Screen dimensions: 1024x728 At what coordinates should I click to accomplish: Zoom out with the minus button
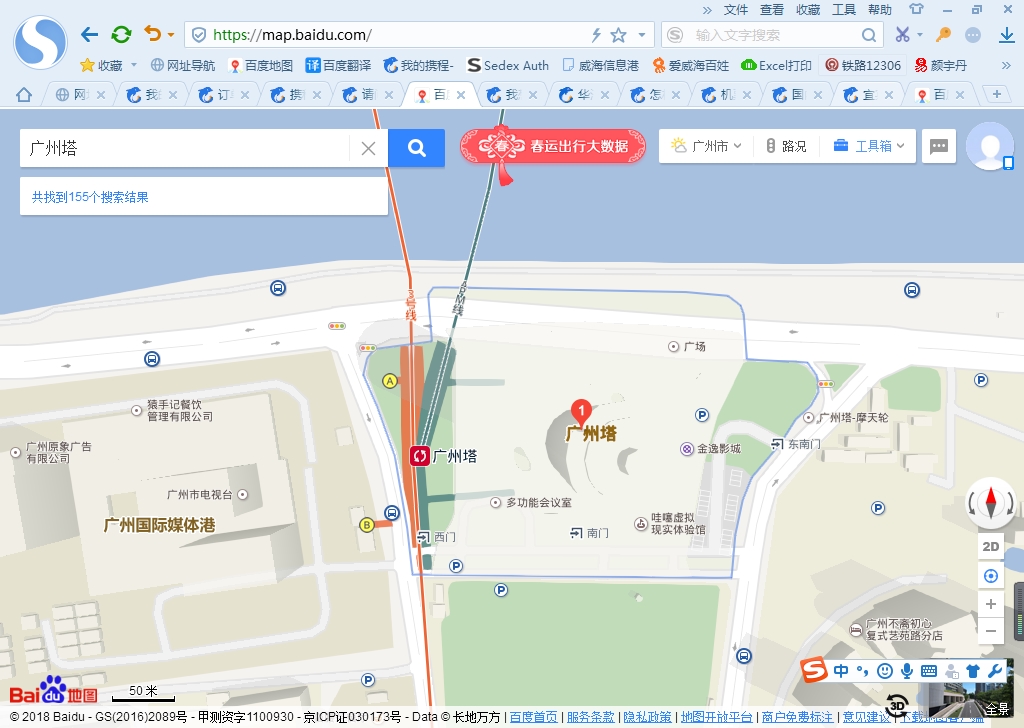coord(991,631)
